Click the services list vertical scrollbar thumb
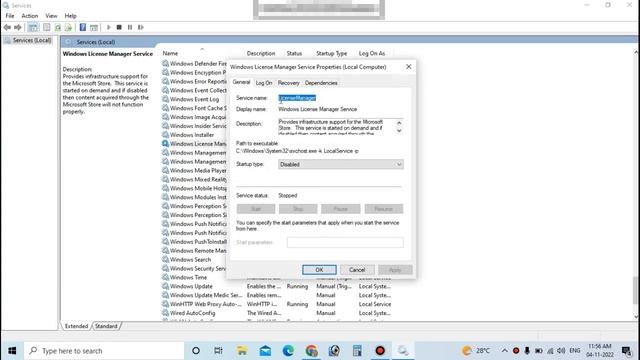Screen dimensions: 640x360 pyautogui.click(x=636, y=290)
